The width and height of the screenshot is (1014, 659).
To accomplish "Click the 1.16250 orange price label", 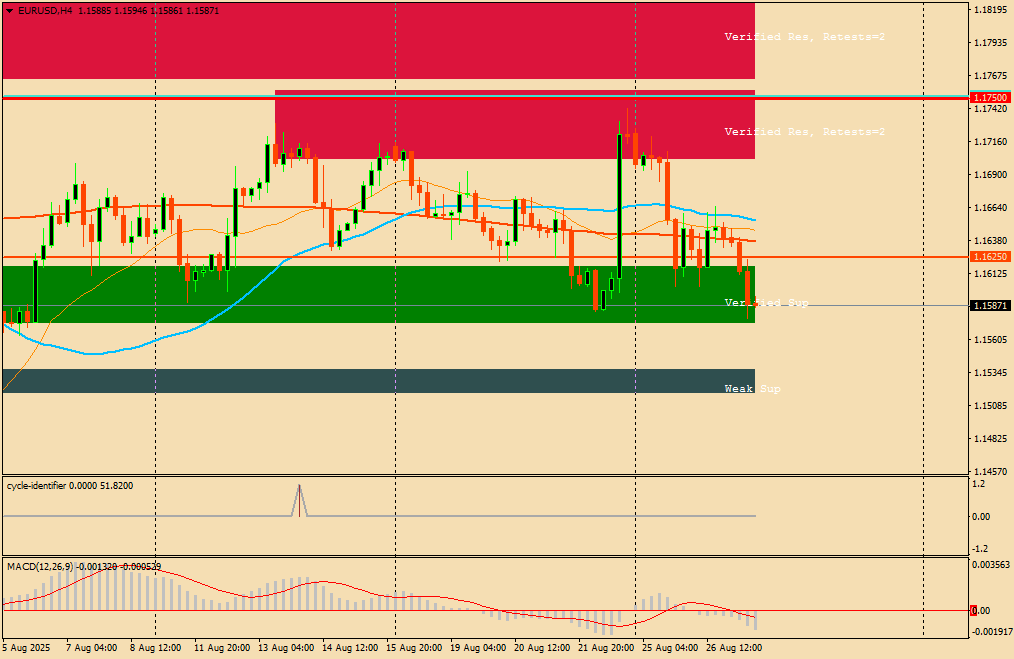I will point(990,257).
